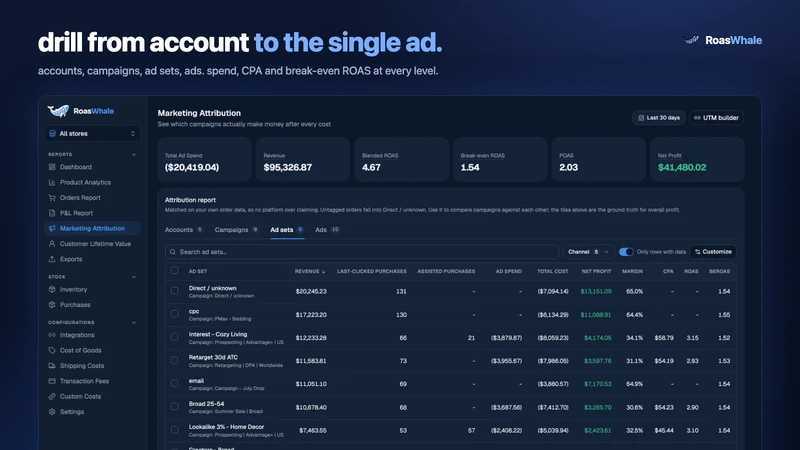Click the Exports upload icon

[52, 259]
